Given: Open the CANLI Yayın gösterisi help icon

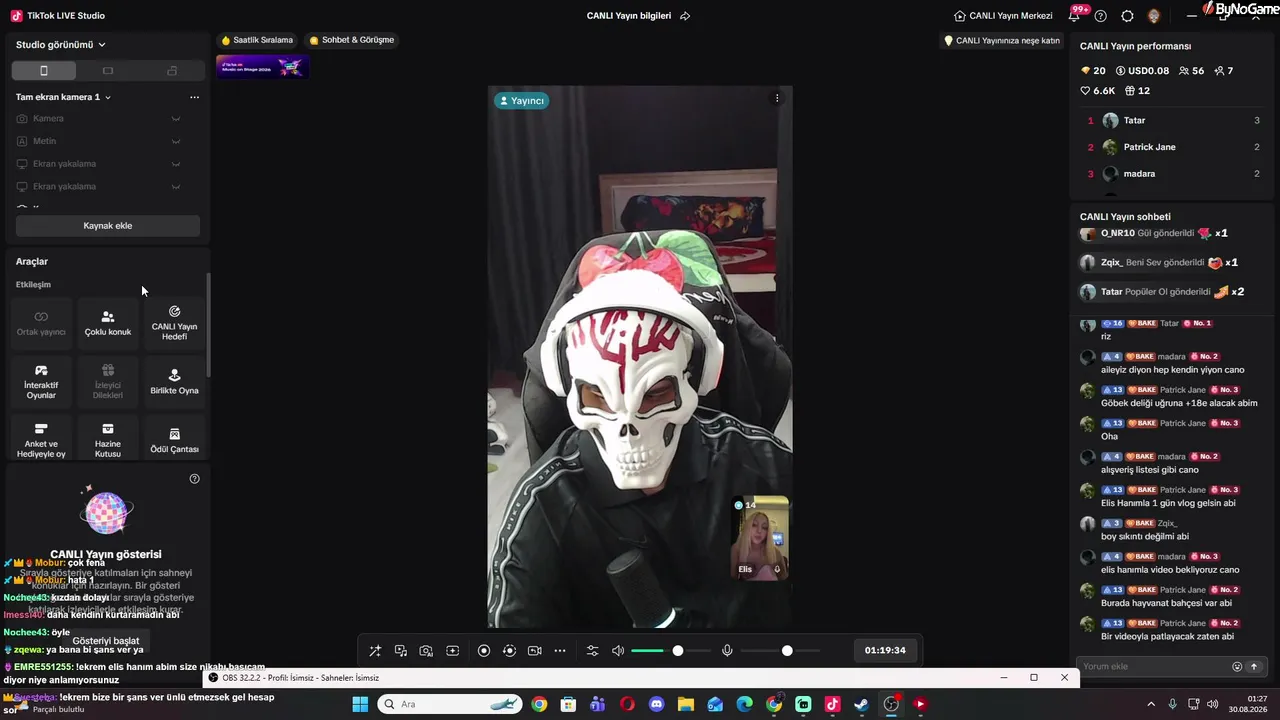Looking at the screenshot, I should coord(194,479).
